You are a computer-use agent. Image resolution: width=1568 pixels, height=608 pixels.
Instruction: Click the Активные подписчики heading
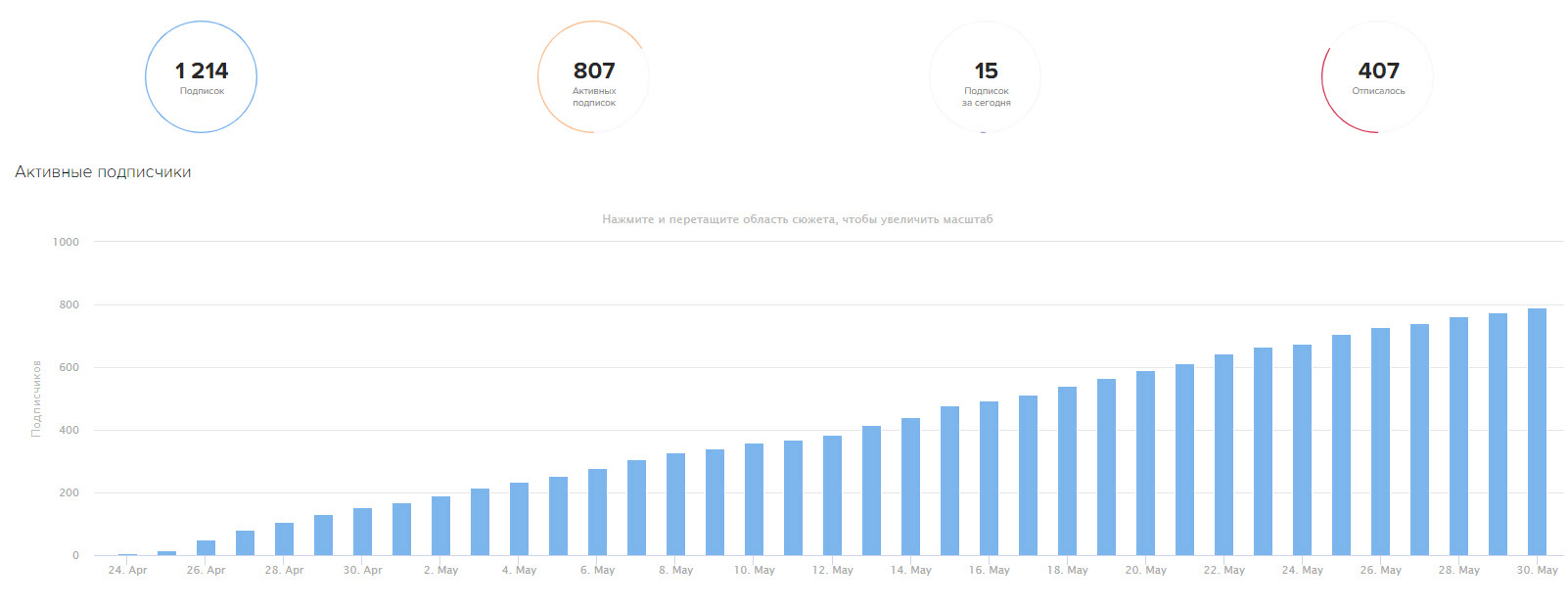pos(103,171)
